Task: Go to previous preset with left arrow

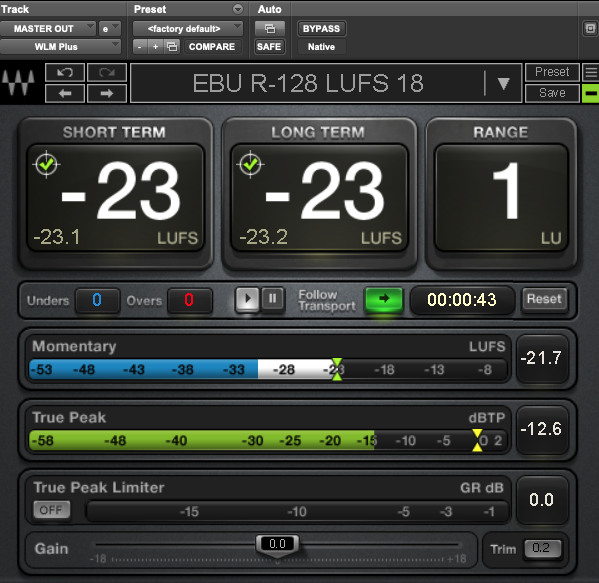Action: [x=65, y=93]
